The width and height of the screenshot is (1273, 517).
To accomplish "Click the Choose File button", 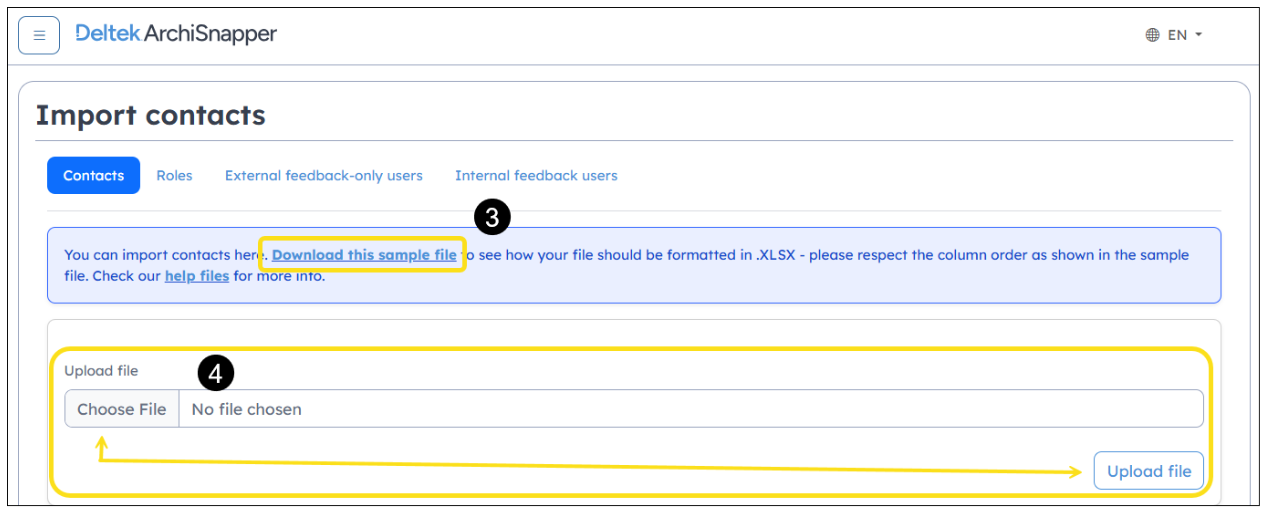I will click(122, 409).
